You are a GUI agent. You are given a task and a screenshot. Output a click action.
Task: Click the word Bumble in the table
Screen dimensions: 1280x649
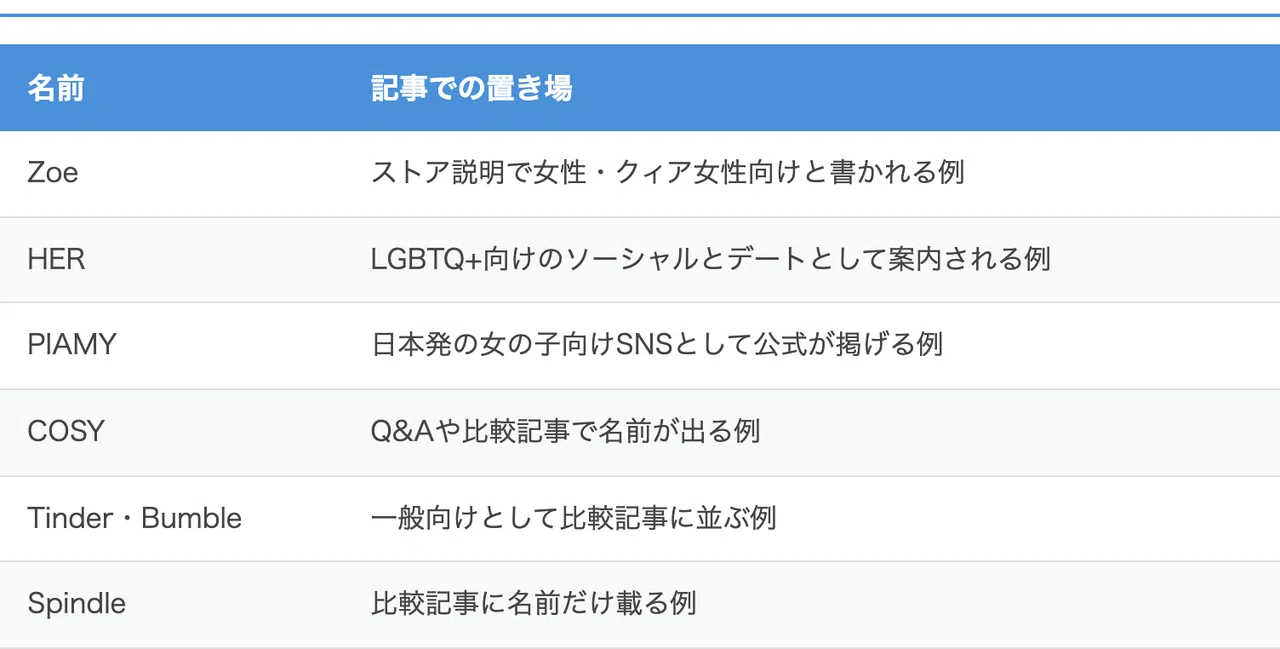[x=192, y=518]
